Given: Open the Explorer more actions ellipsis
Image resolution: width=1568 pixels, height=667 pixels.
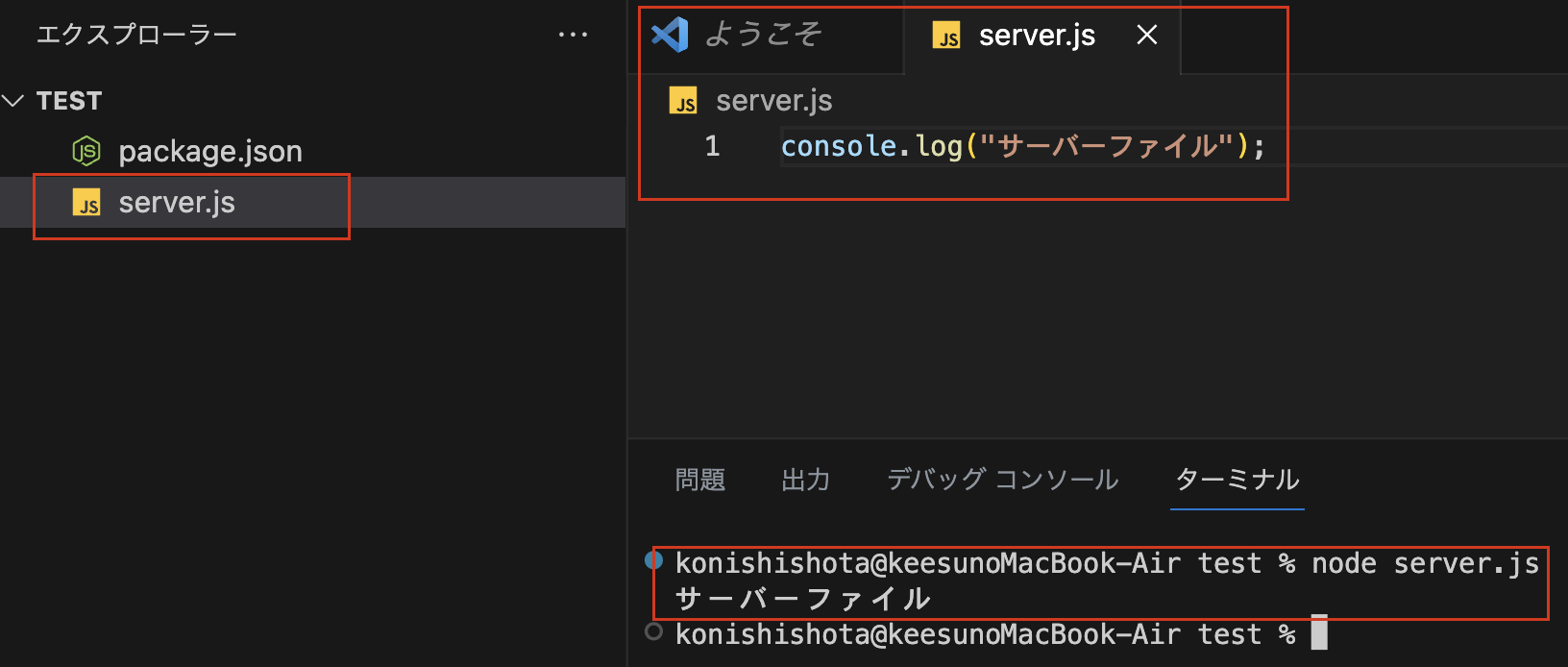Looking at the screenshot, I should click(573, 35).
